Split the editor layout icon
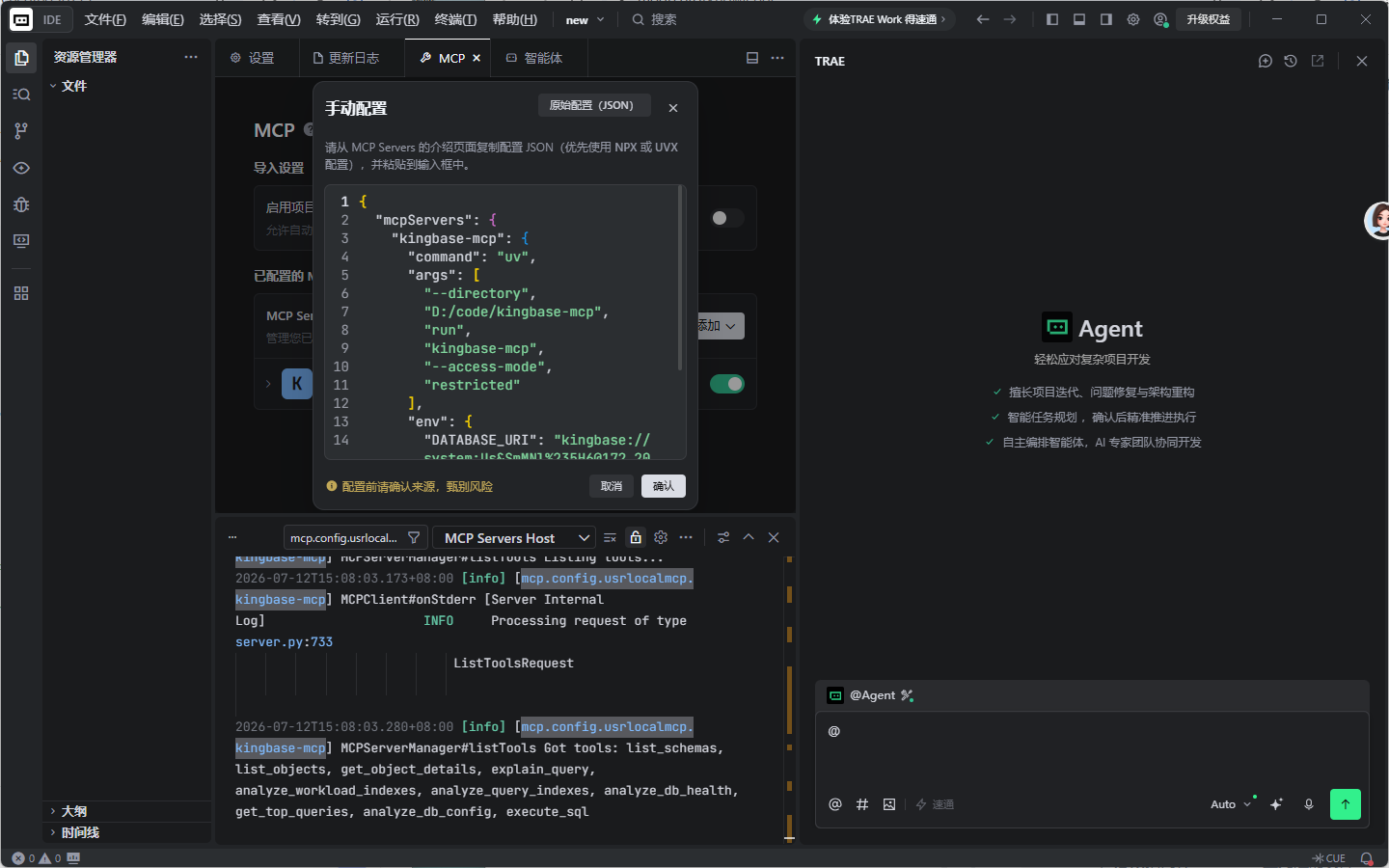 [752, 58]
